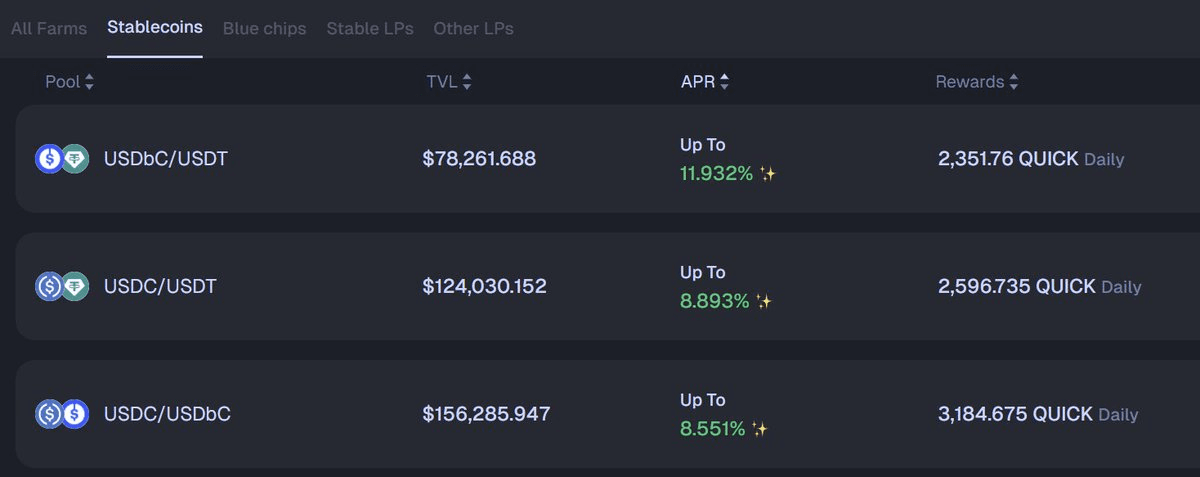Viewport: 1200px width, 477px height.
Task: Select the Stablecoins tab
Action: 155,27
